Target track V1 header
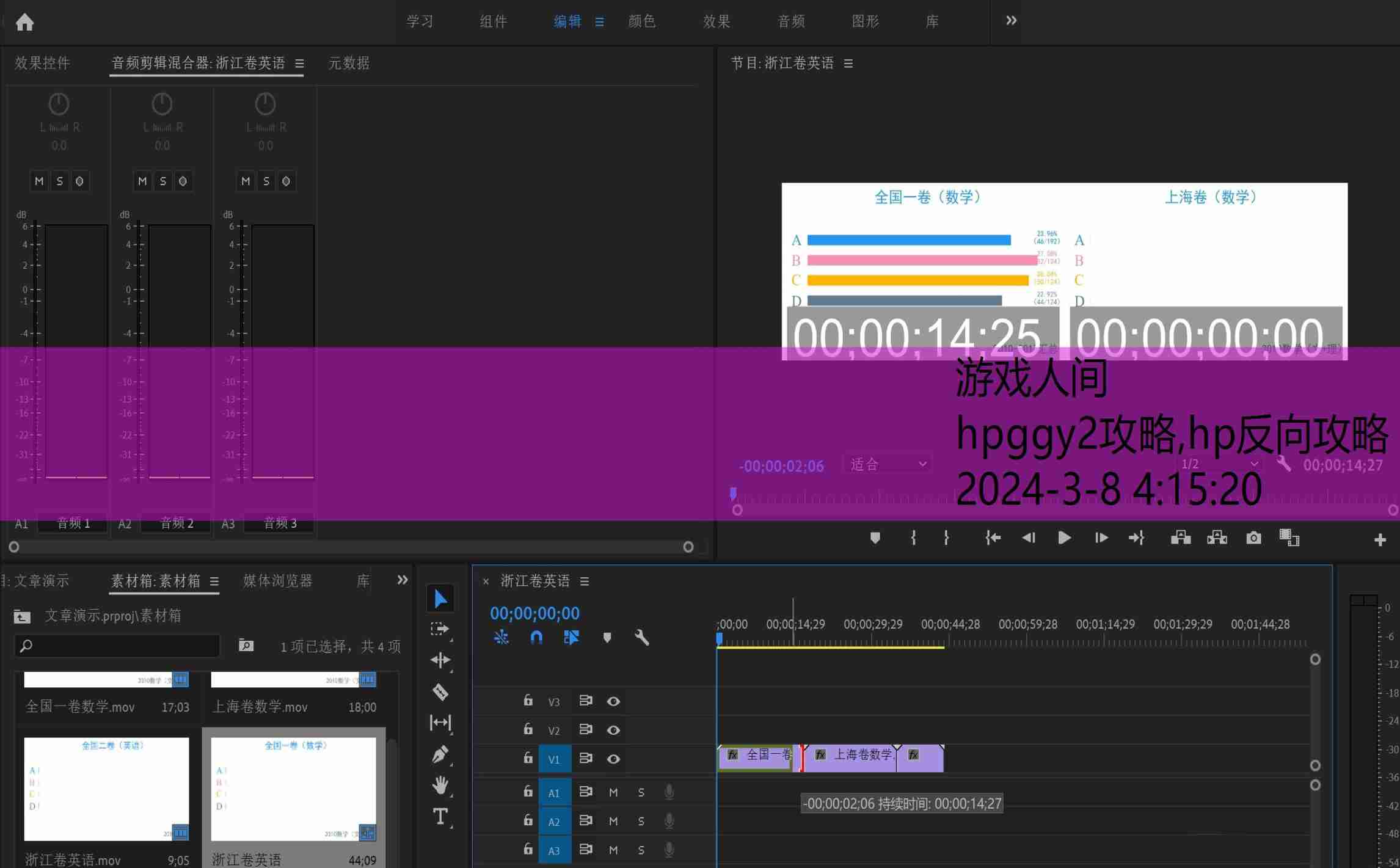The image size is (1400, 868). tap(554, 759)
